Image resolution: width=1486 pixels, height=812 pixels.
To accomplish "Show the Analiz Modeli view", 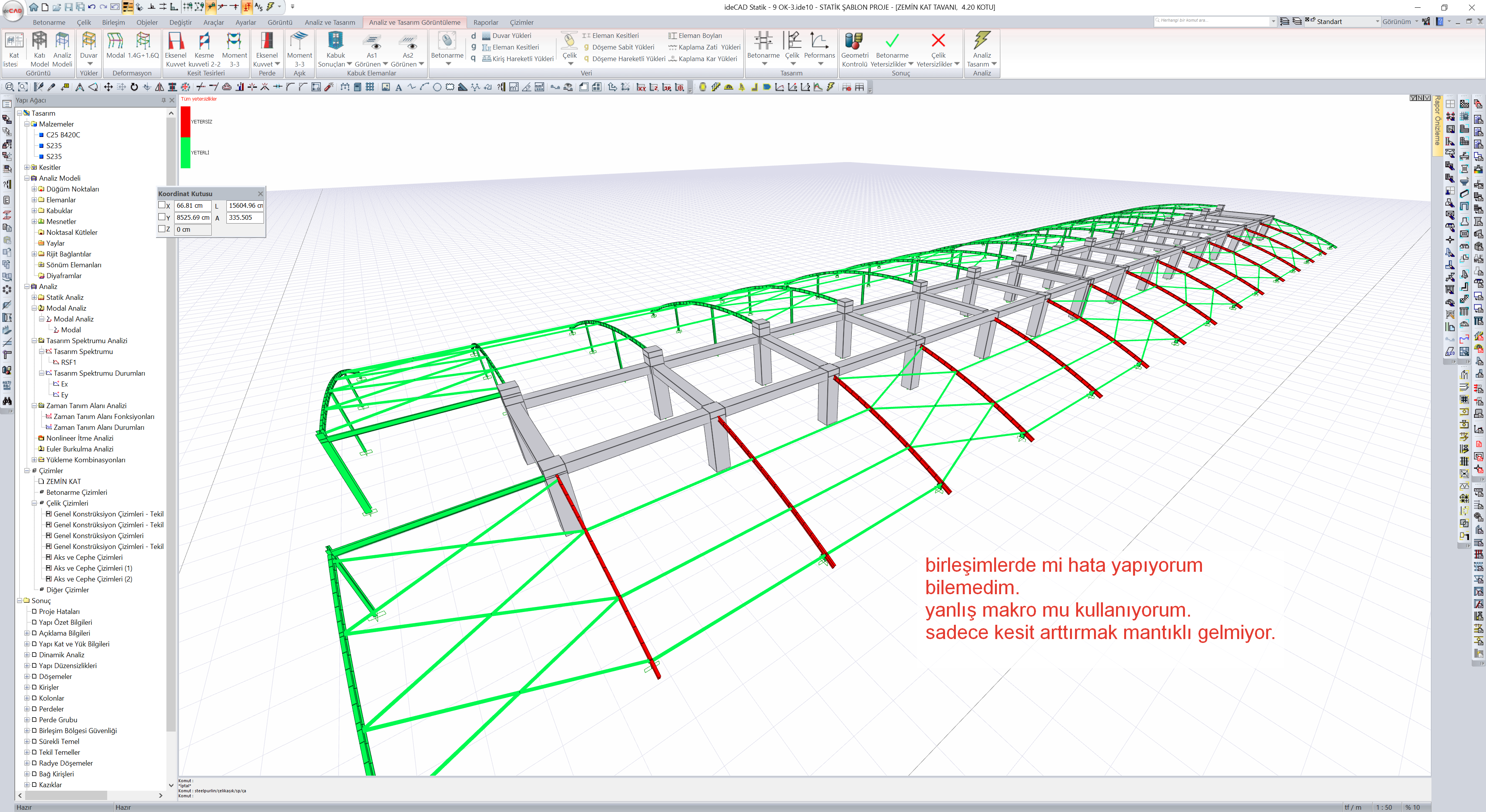I will 62,49.
